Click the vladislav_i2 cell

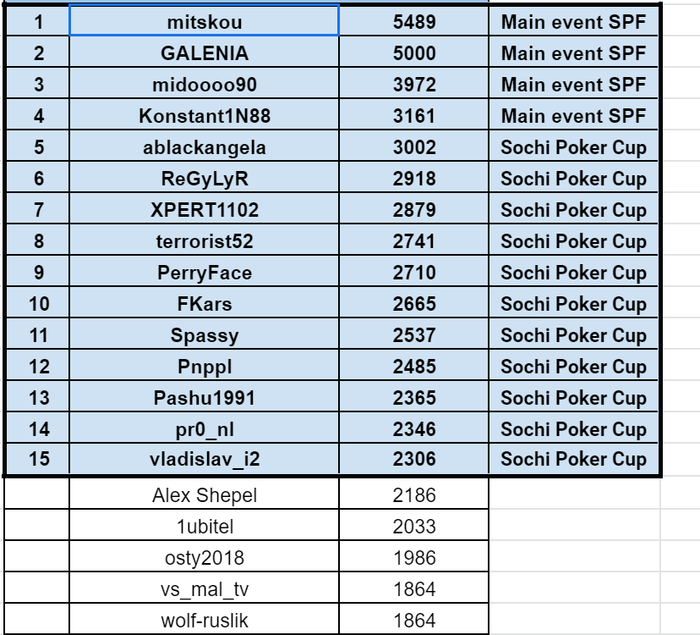click(x=204, y=459)
